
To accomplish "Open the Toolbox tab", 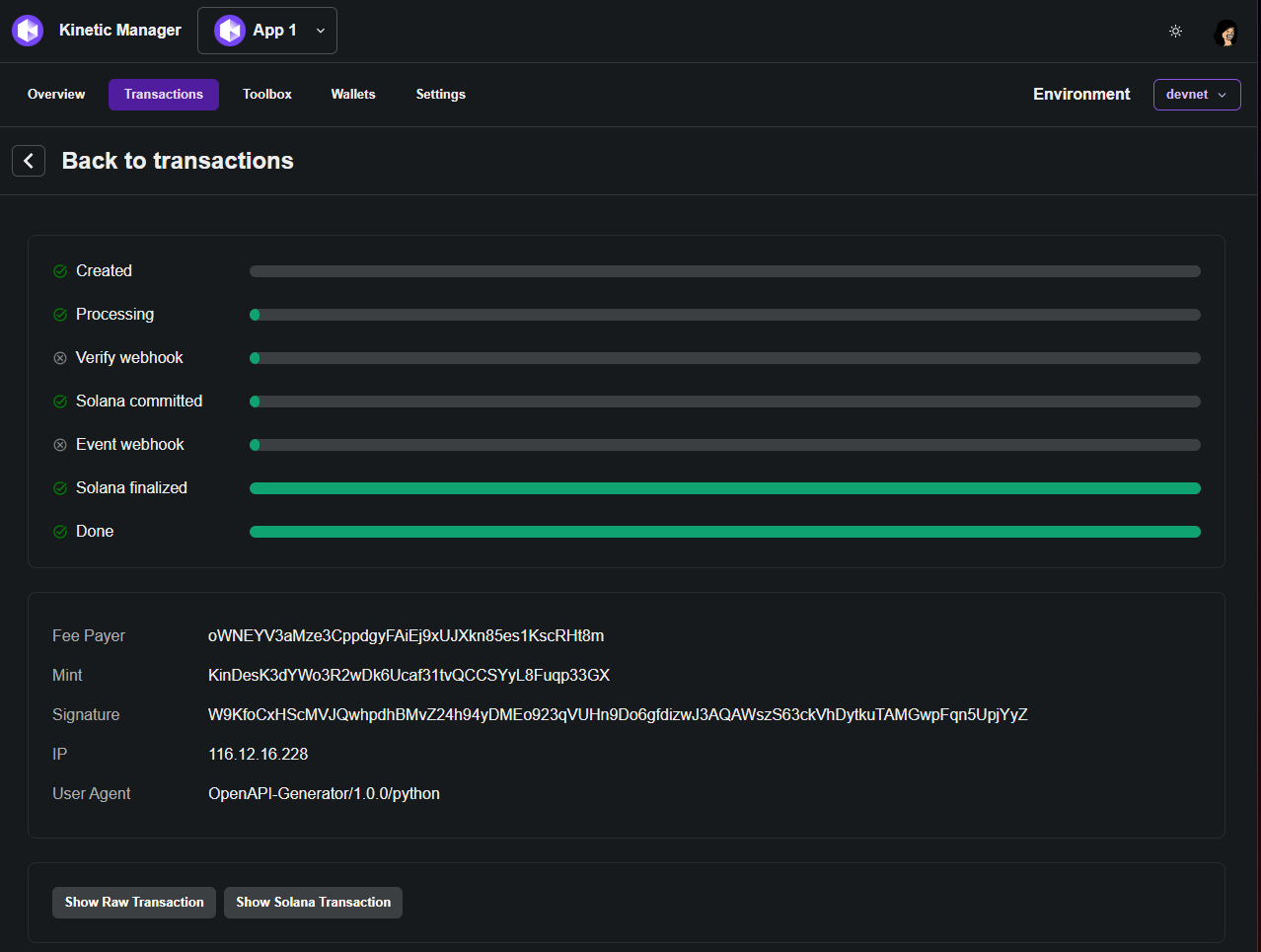I will pyautogui.click(x=267, y=95).
